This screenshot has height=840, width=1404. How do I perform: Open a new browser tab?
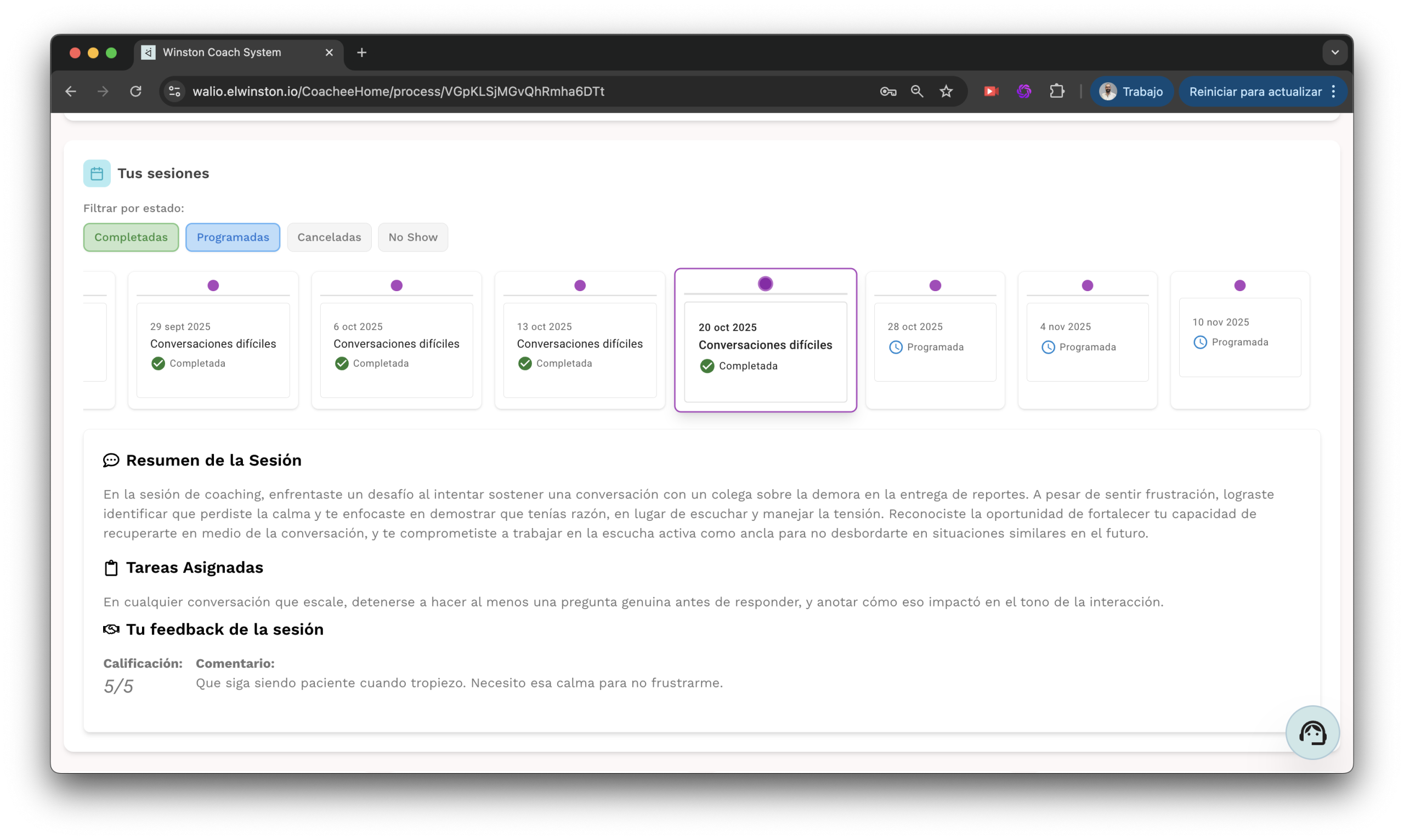tap(362, 53)
